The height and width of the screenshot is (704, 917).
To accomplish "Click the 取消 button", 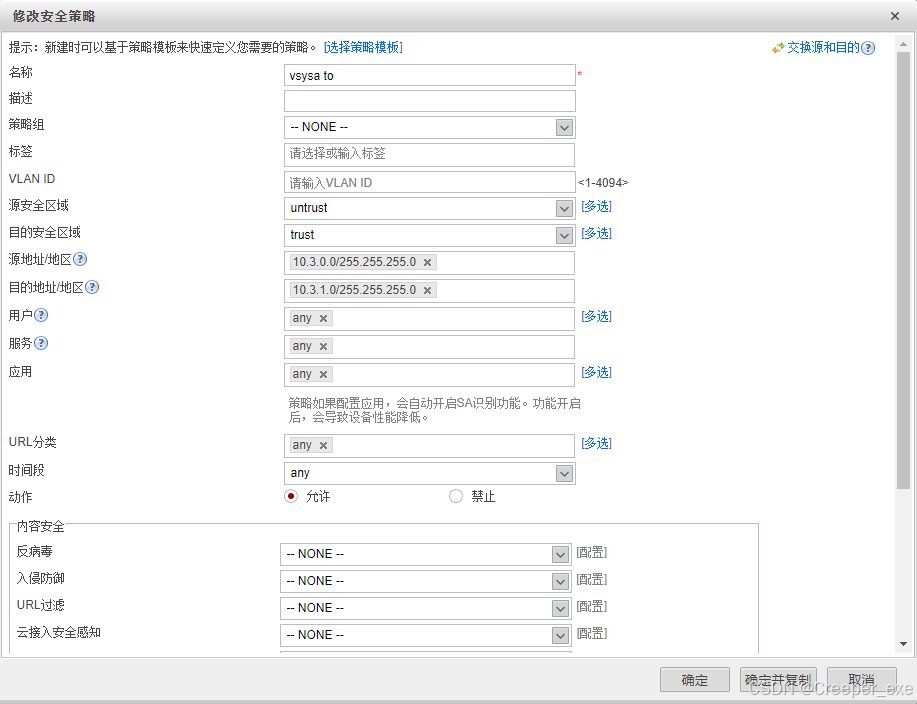I will tap(861, 680).
